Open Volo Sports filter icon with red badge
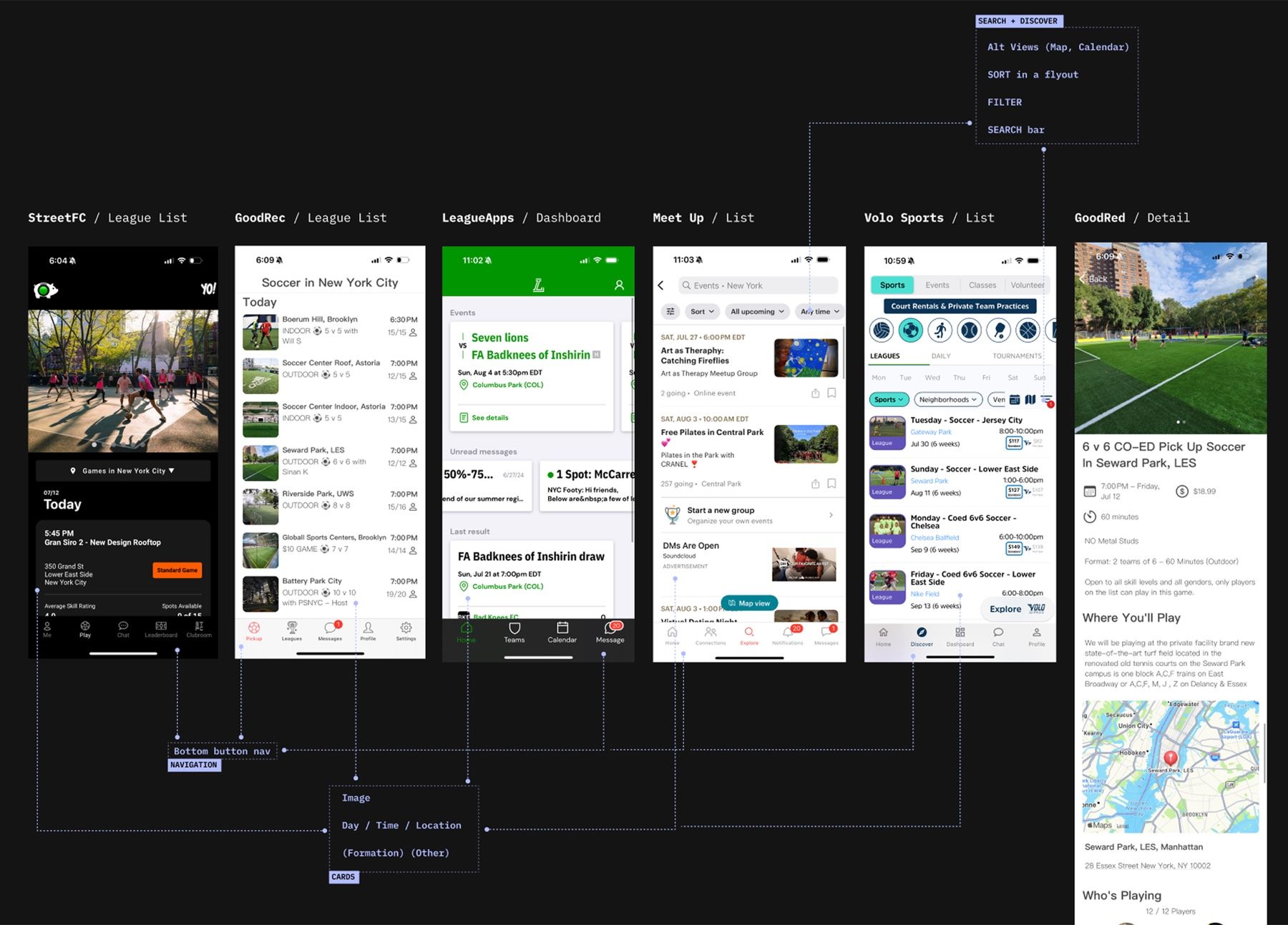Screen dimensions: 1288x925 point(1047,400)
